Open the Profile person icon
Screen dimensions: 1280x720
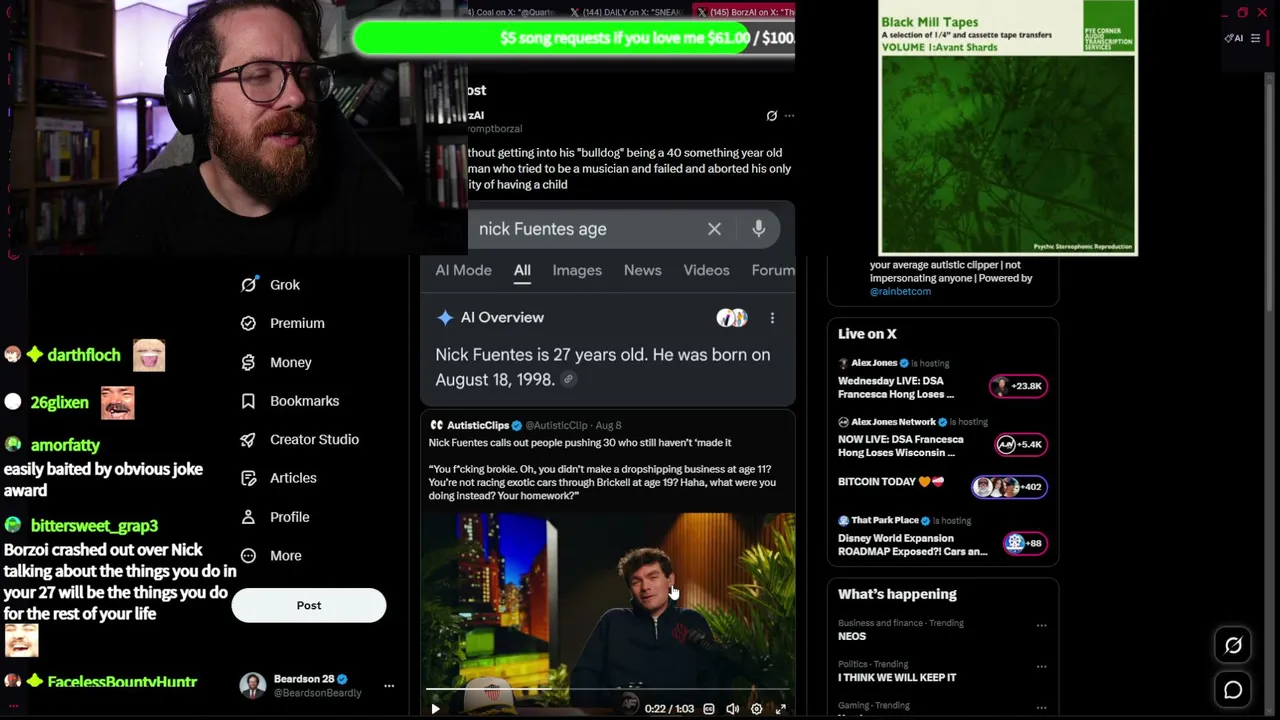click(248, 517)
